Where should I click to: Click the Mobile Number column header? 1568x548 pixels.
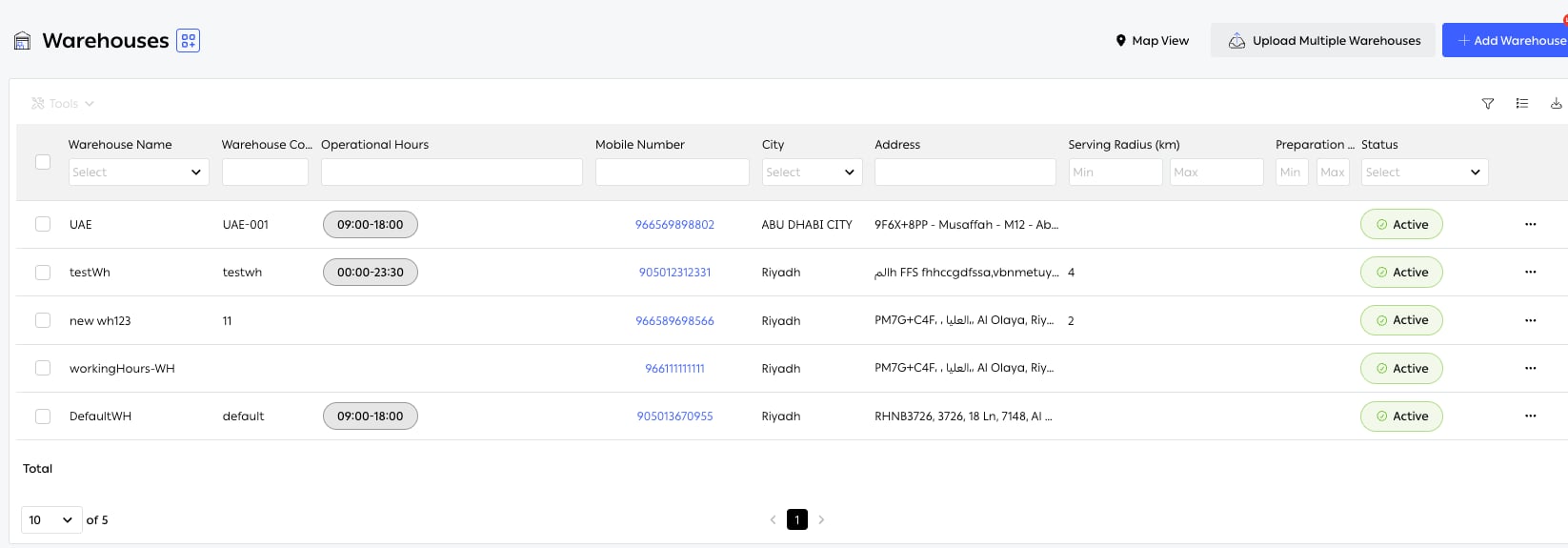[640, 145]
